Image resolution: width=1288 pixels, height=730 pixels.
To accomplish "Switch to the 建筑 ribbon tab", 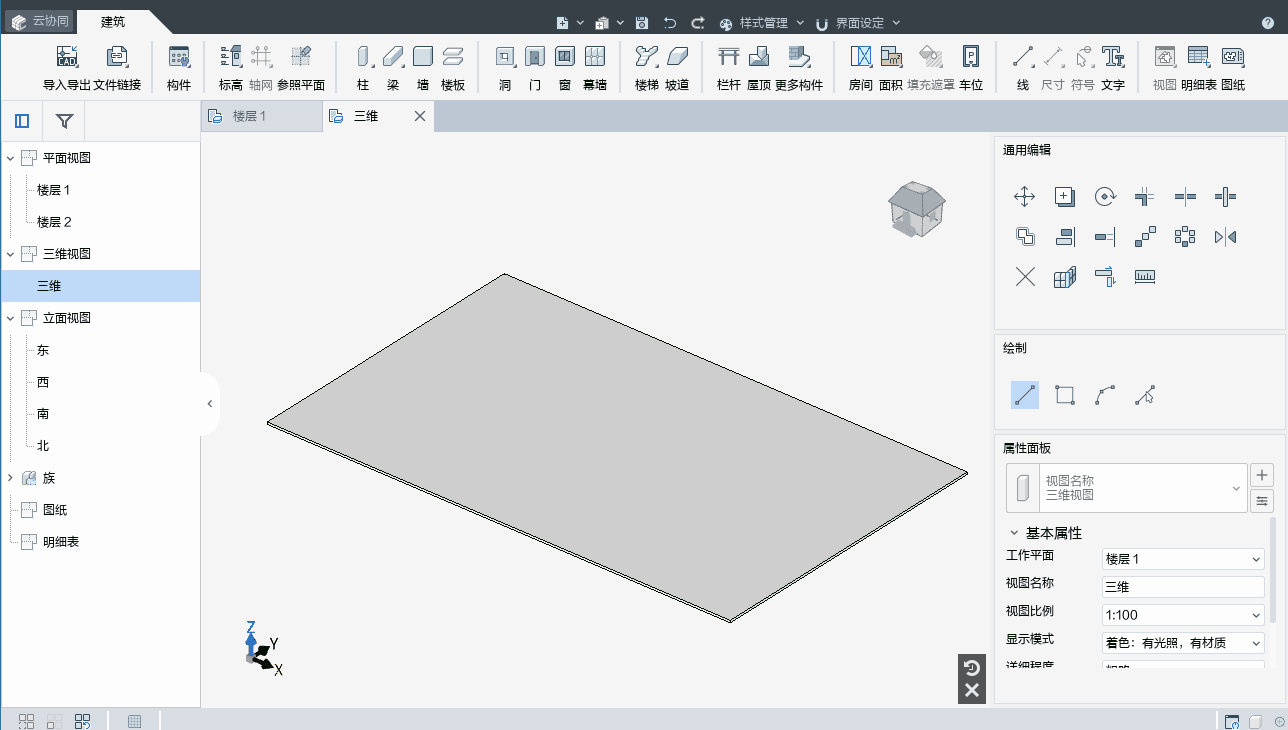I will pos(113,21).
